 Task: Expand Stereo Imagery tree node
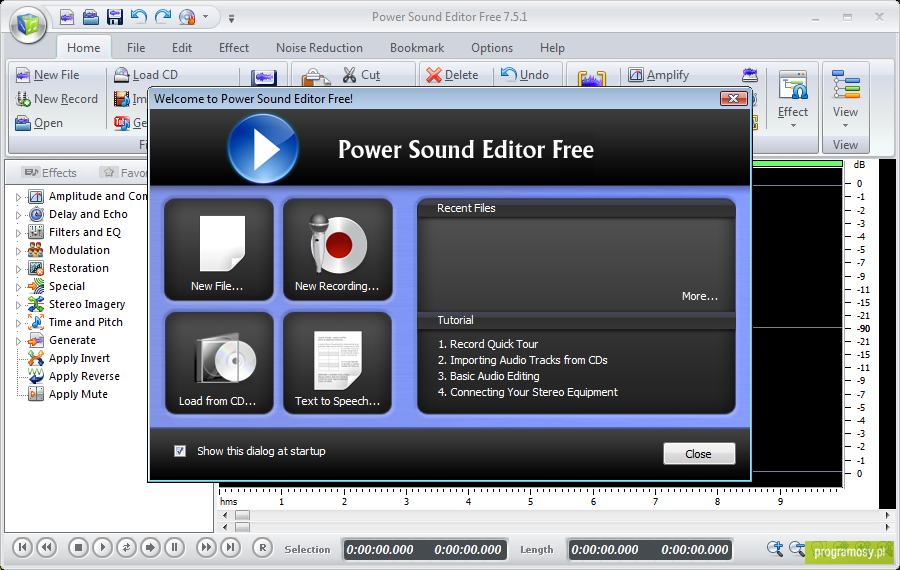(x=18, y=305)
